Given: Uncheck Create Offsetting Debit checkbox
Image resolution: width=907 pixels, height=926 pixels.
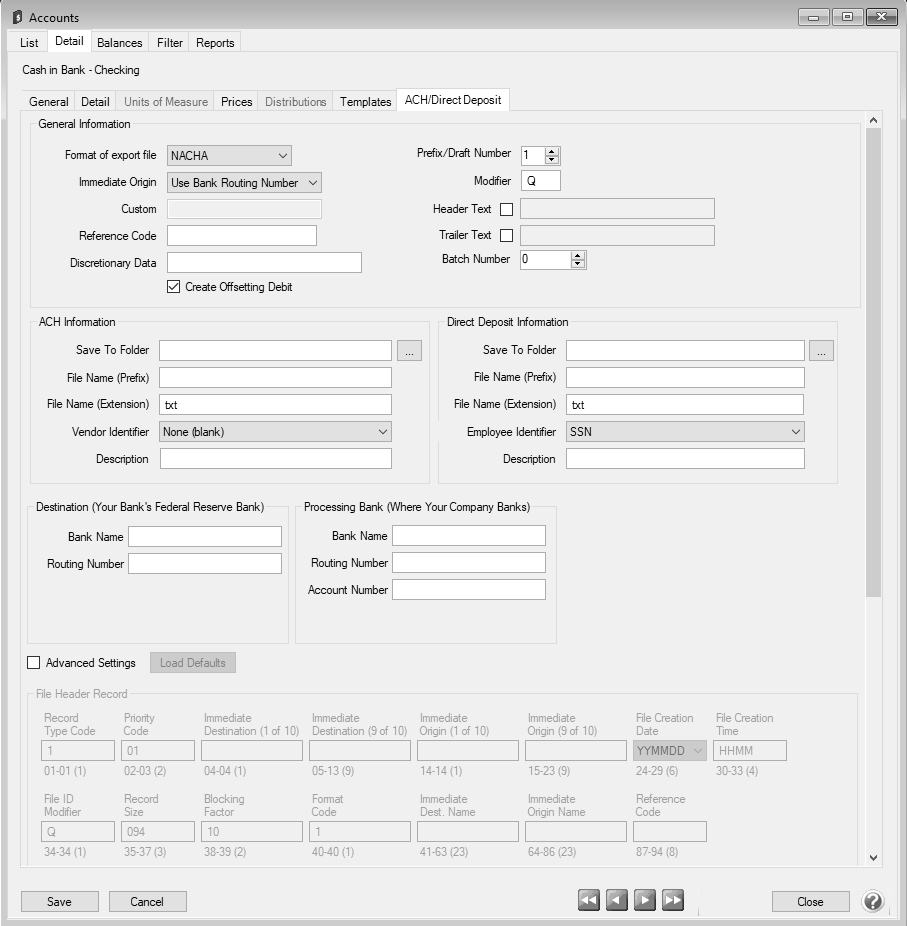Looking at the screenshot, I should coord(175,287).
